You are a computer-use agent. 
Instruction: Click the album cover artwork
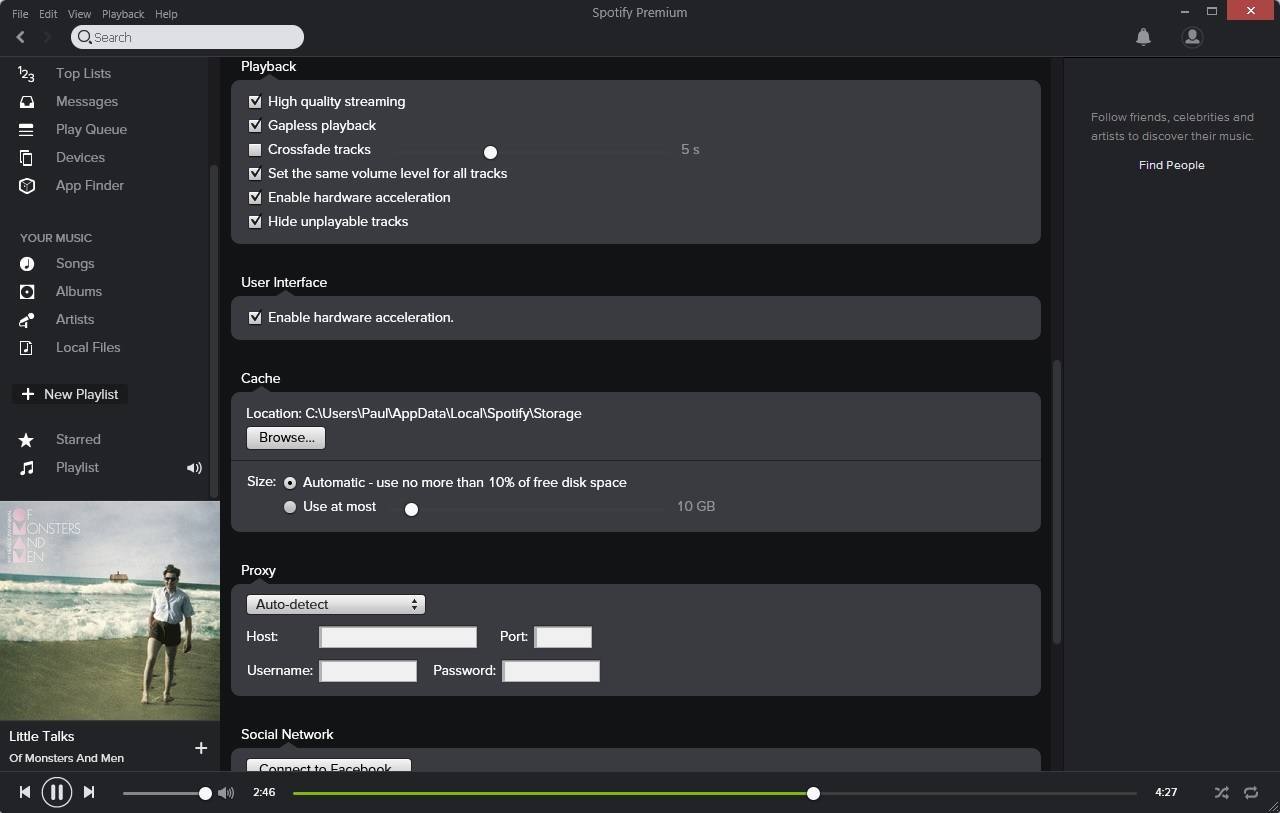(110, 610)
